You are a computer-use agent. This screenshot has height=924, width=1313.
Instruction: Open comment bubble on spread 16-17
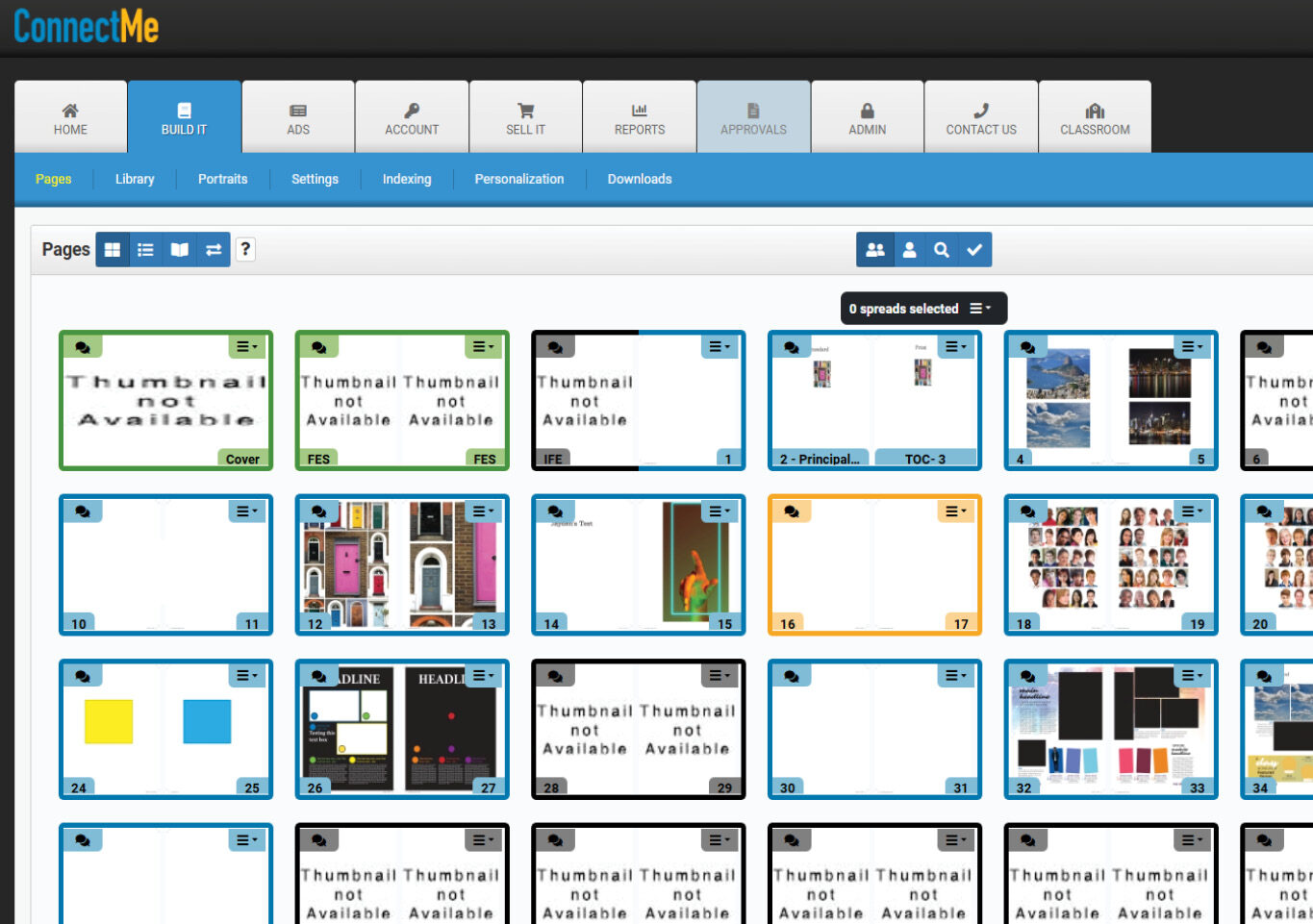click(x=792, y=512)
